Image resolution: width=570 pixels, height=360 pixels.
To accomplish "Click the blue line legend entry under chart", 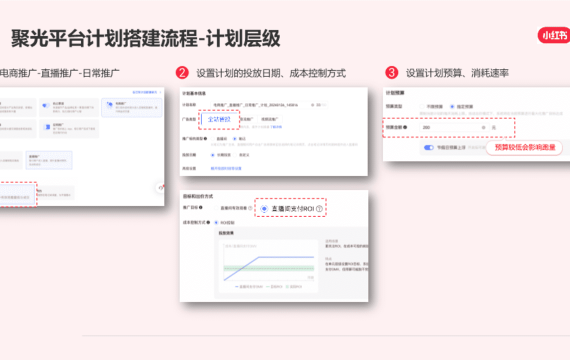I will pyautogui.click(x=249, y=287).
